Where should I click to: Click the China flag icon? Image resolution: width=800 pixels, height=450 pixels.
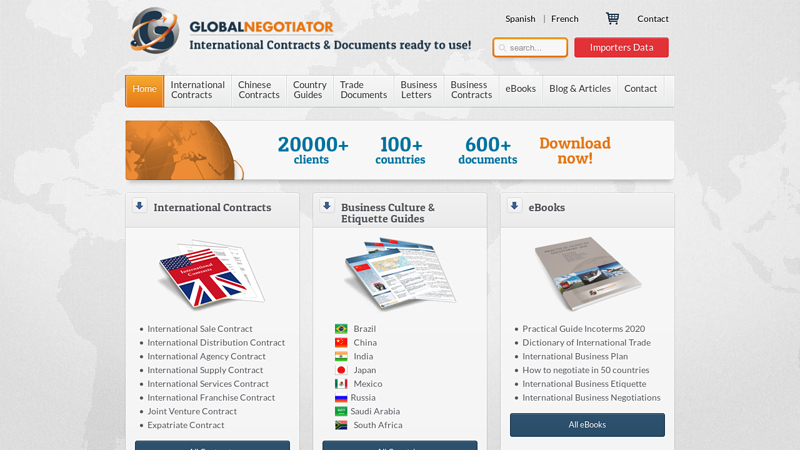341,342
